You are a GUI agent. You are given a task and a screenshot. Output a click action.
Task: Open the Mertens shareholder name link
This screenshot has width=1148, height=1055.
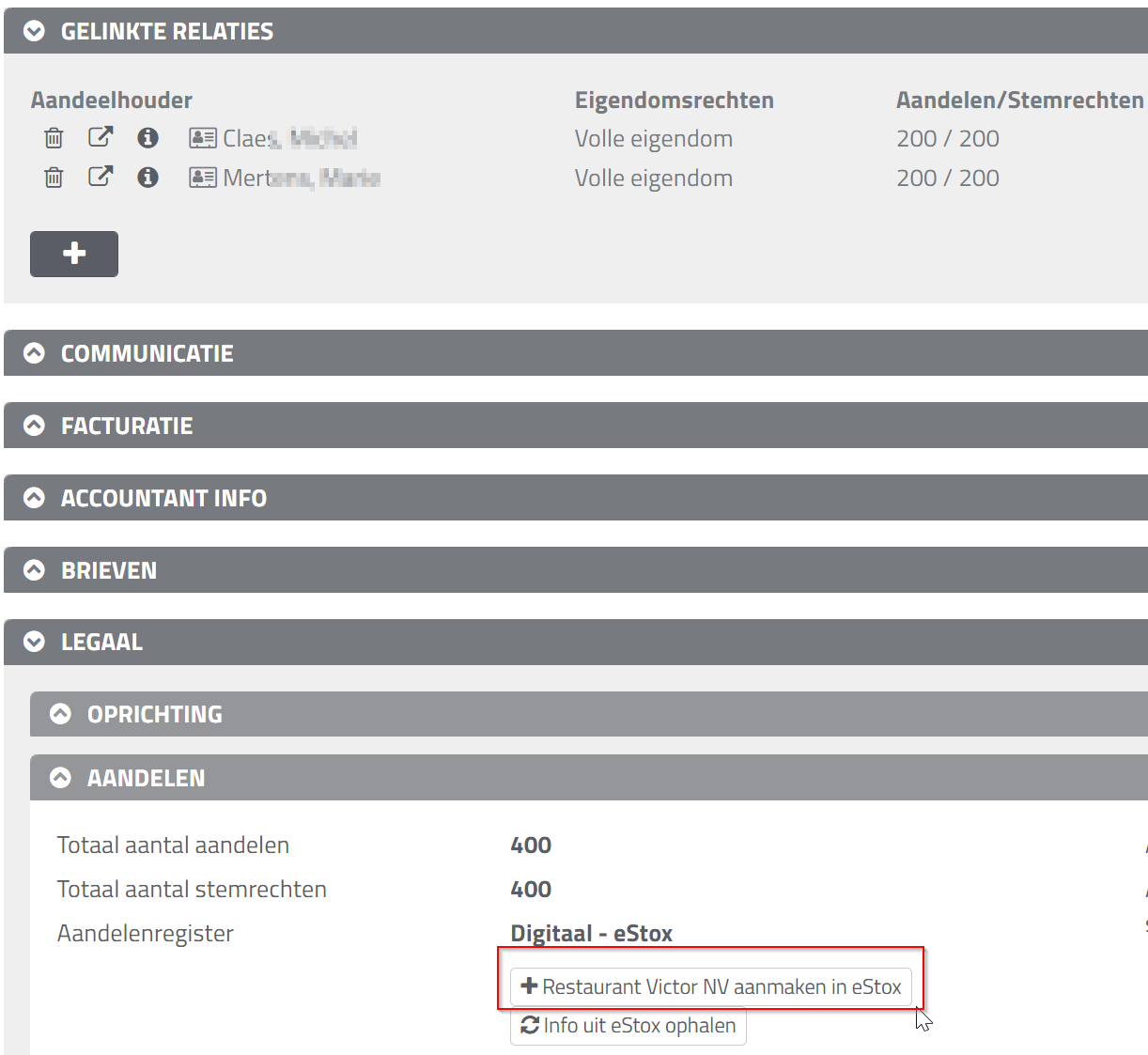click(301, 178)
